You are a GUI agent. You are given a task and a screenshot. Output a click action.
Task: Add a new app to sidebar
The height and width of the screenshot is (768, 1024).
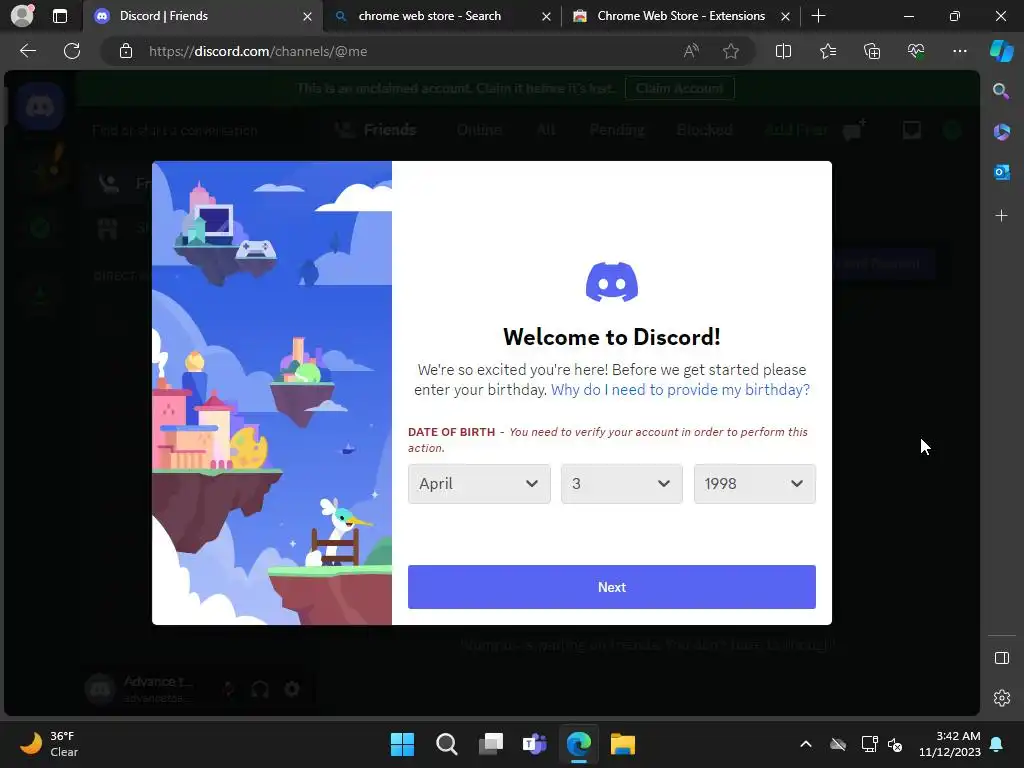tap(1001, 216)
